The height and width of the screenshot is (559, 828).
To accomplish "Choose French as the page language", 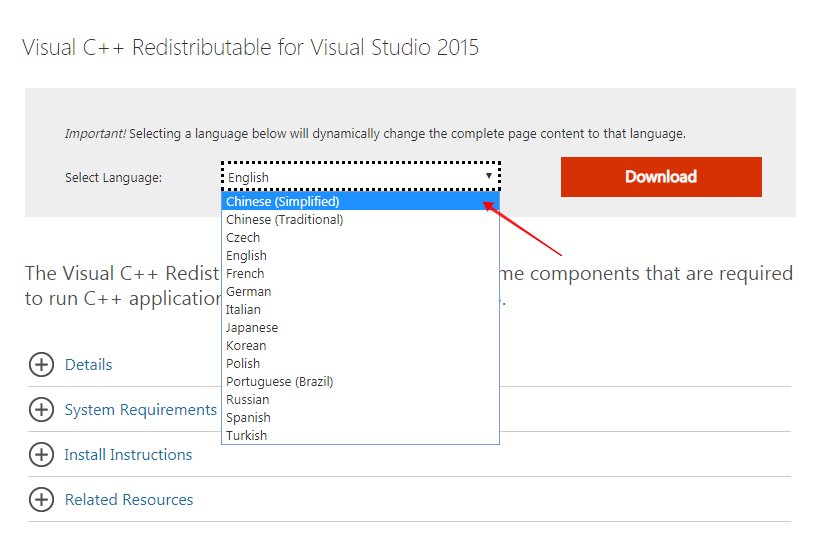I will 245,274.
